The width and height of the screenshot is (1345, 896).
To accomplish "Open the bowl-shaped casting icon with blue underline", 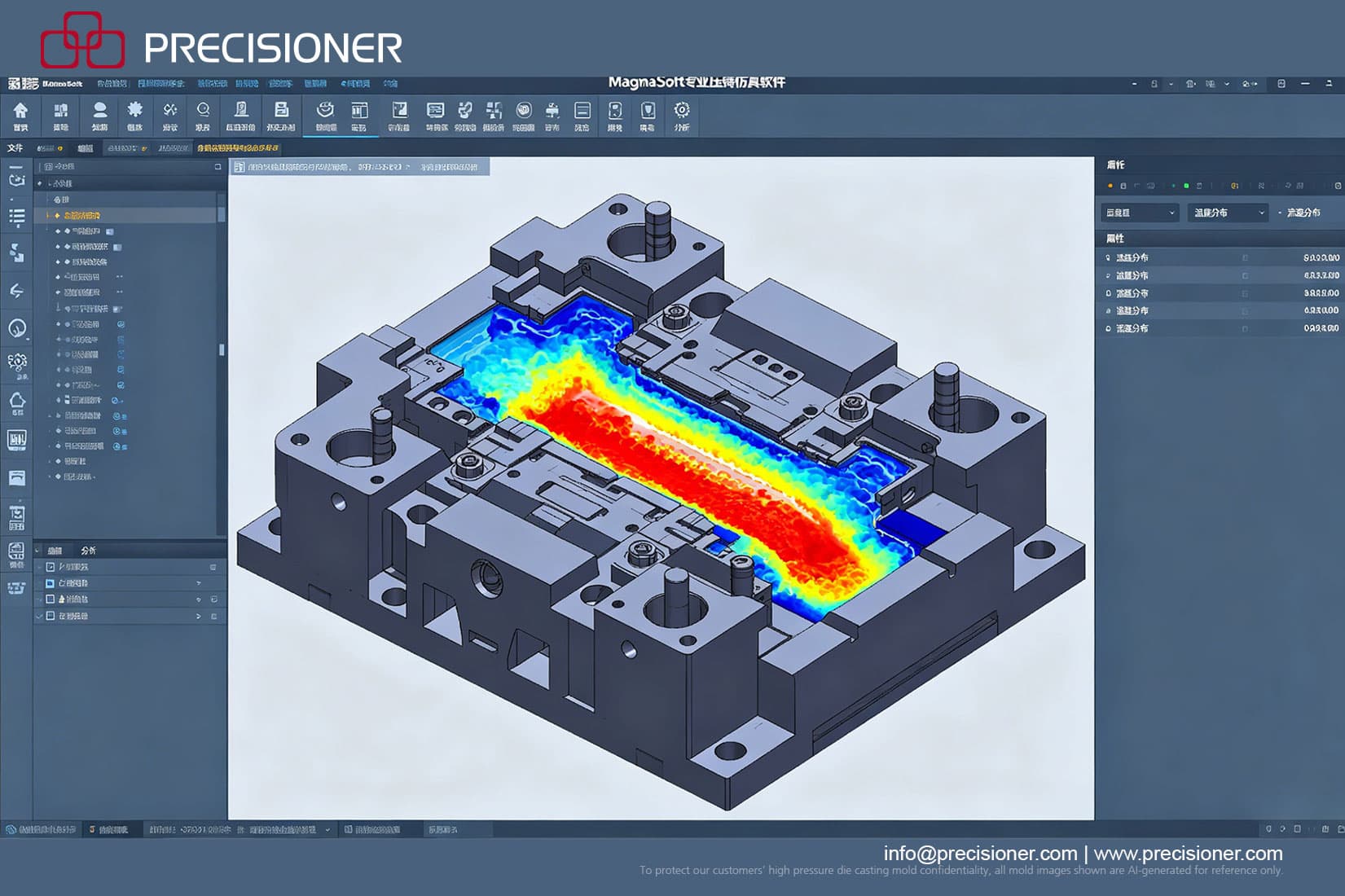I will click(x=326, y=110).
